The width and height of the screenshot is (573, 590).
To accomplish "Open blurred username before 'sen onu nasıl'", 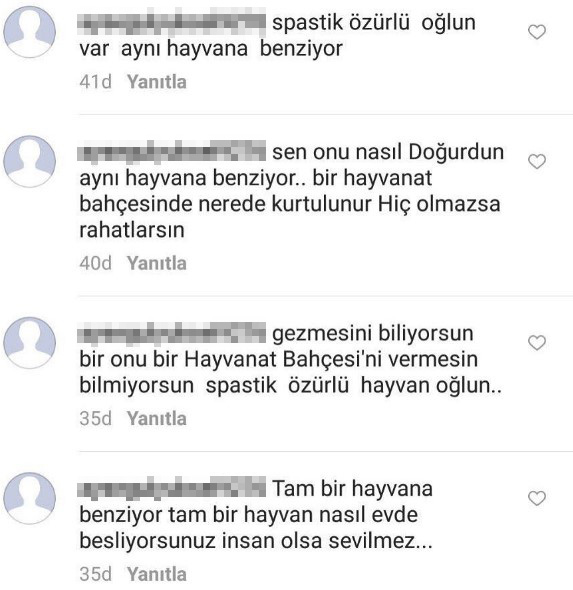I will click(172, 152).
